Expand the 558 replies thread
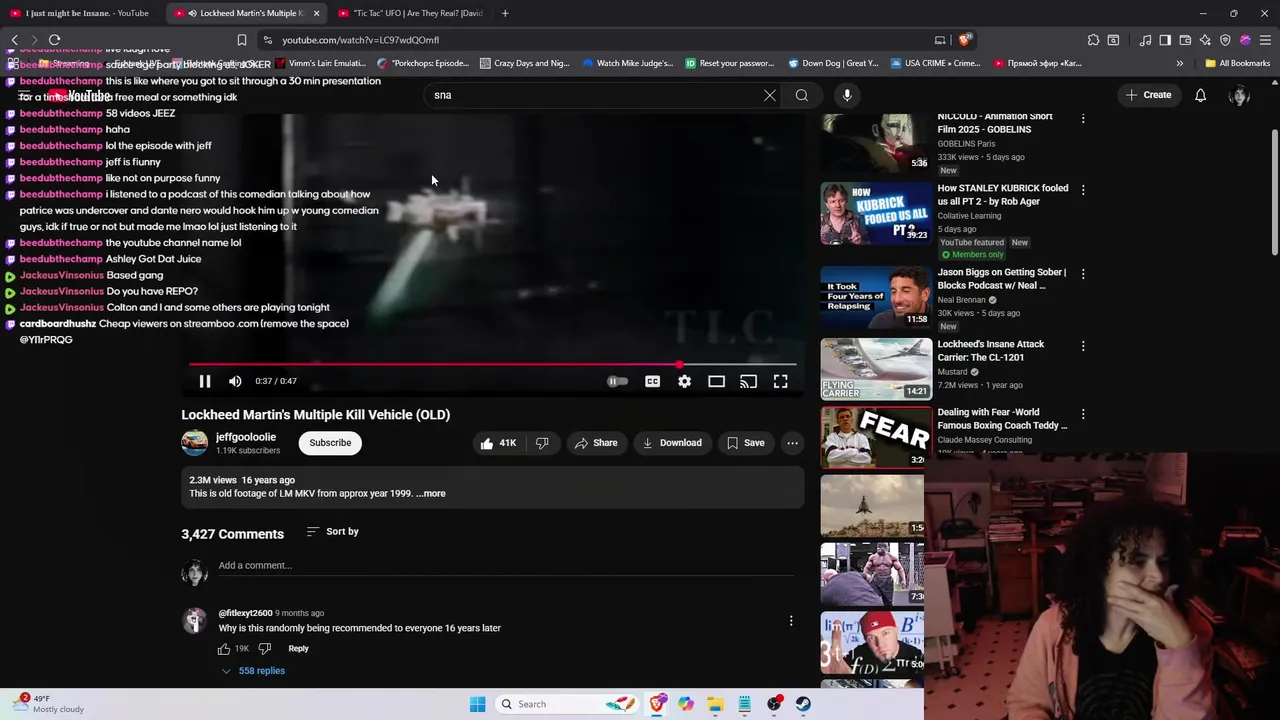 click(x=253, y=671)
